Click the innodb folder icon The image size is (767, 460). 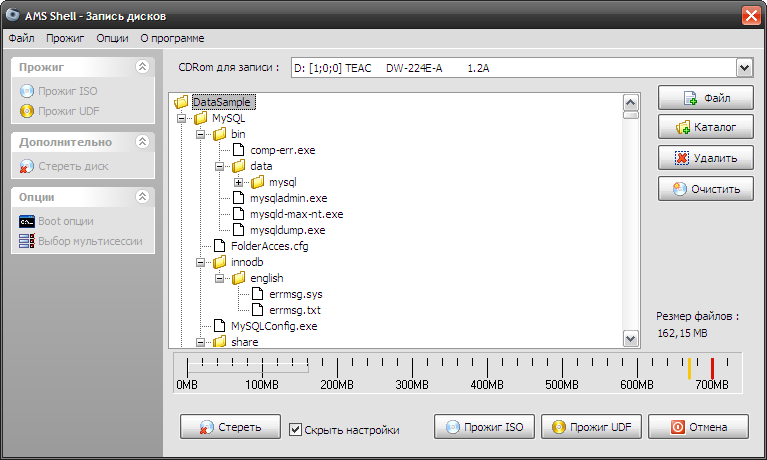click(x=220, y=262)
